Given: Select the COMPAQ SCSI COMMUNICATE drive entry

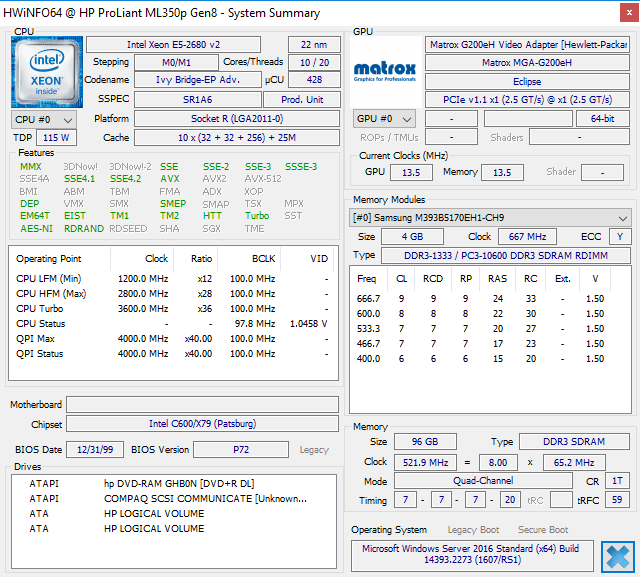Looking at the screenshot, I should point(173,499).
